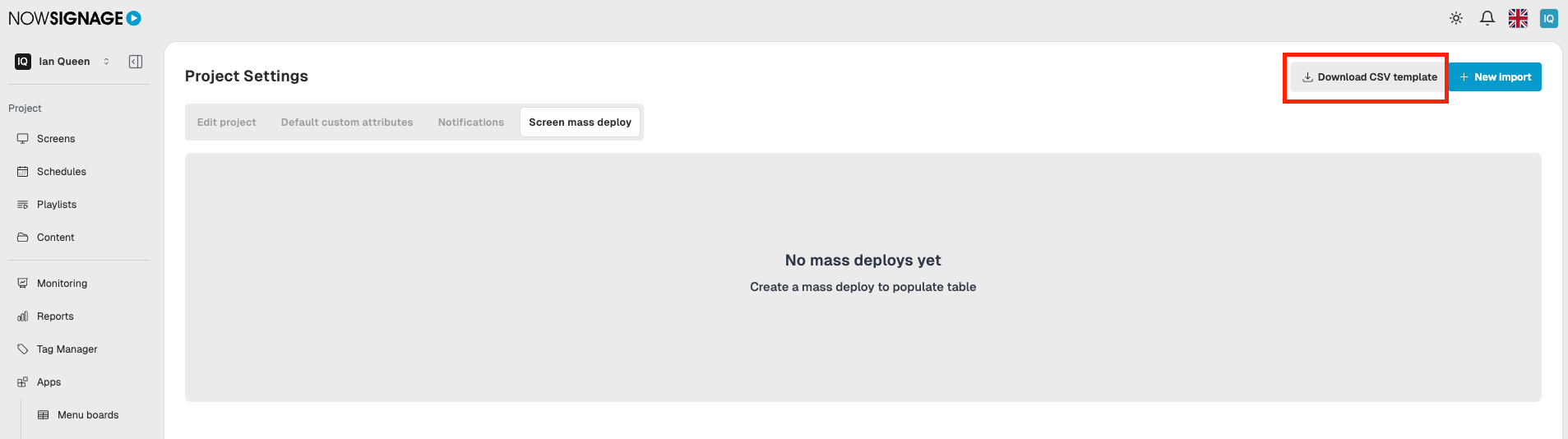Switch to Default custom attributes tab
This screenshot has width=1568, height=439.
click(x=347, y=122)
